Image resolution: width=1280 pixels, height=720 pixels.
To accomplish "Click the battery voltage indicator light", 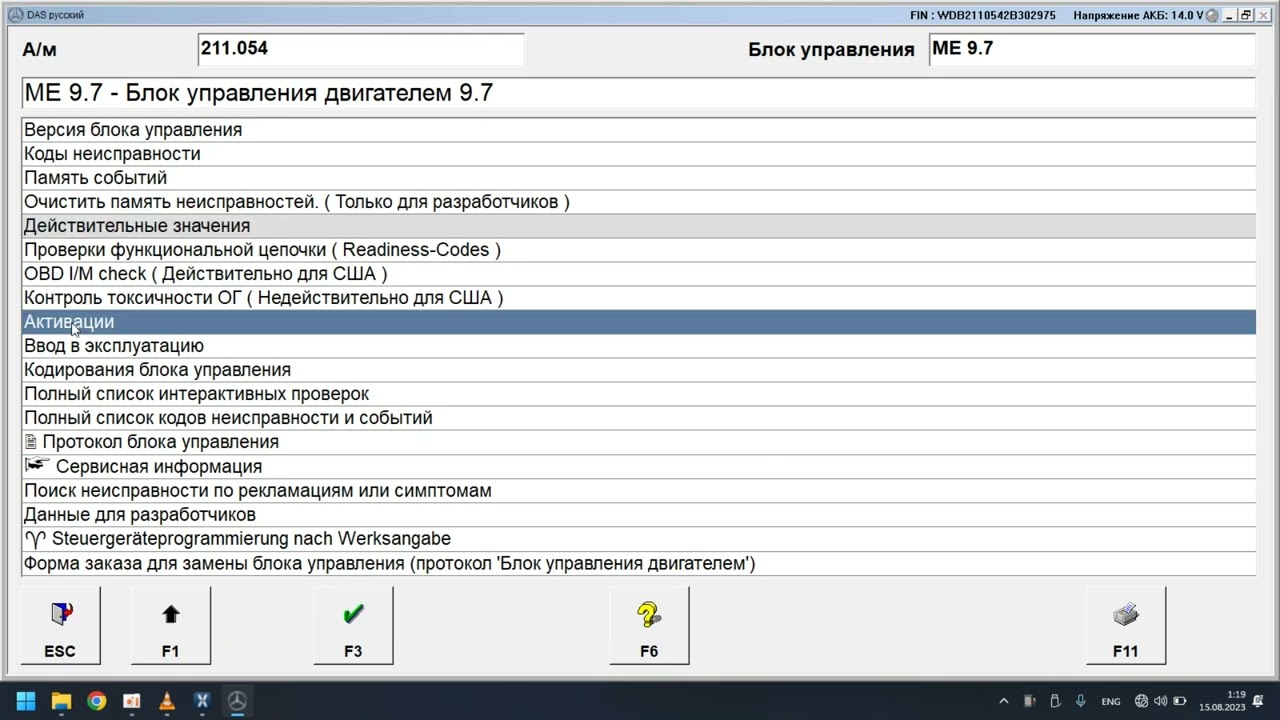I will 1212,15.
